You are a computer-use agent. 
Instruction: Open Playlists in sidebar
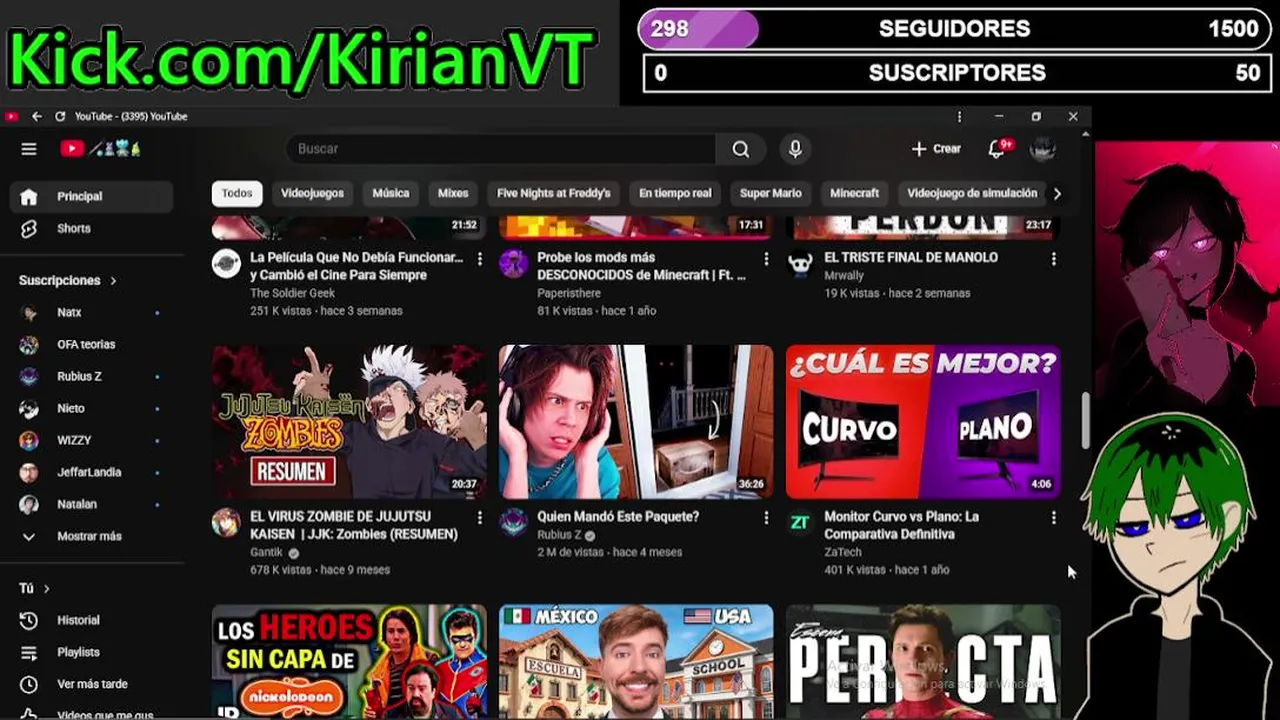92,652
